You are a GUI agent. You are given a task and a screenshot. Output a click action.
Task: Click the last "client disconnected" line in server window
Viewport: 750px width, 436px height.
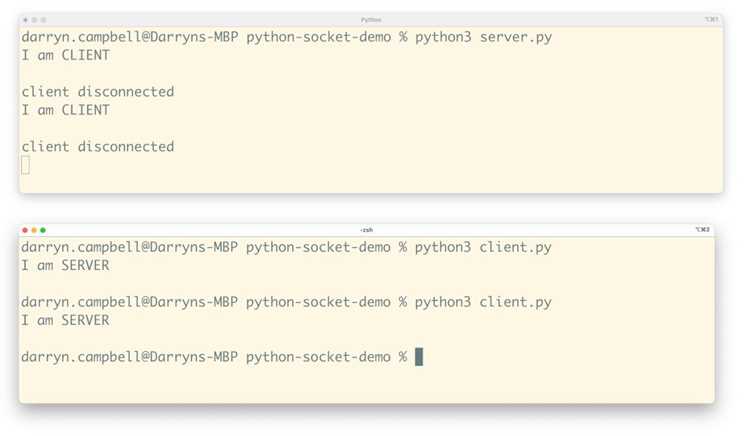click(x=98, y=146)
